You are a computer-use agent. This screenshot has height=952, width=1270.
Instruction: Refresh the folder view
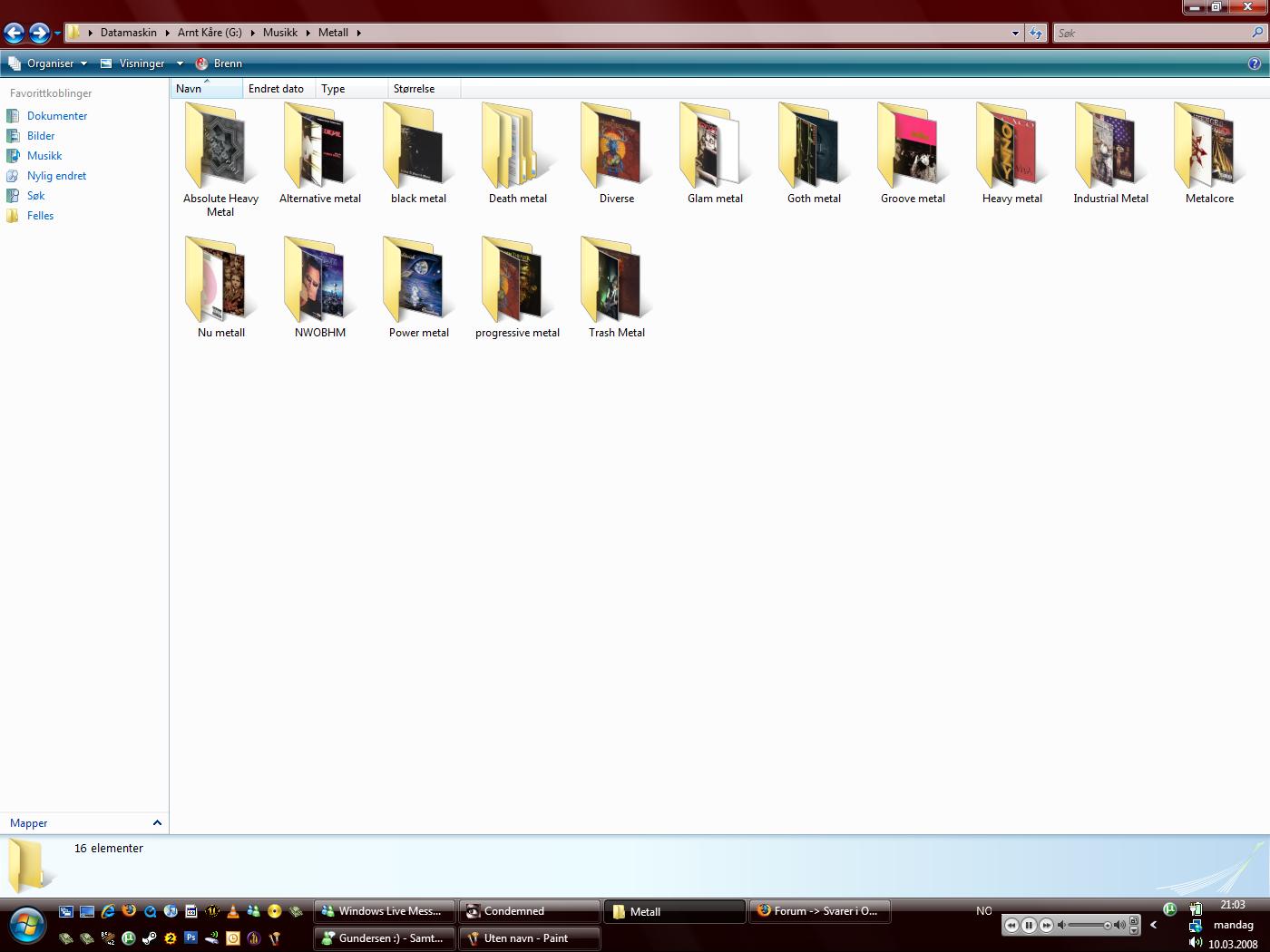pos(1036,33)
